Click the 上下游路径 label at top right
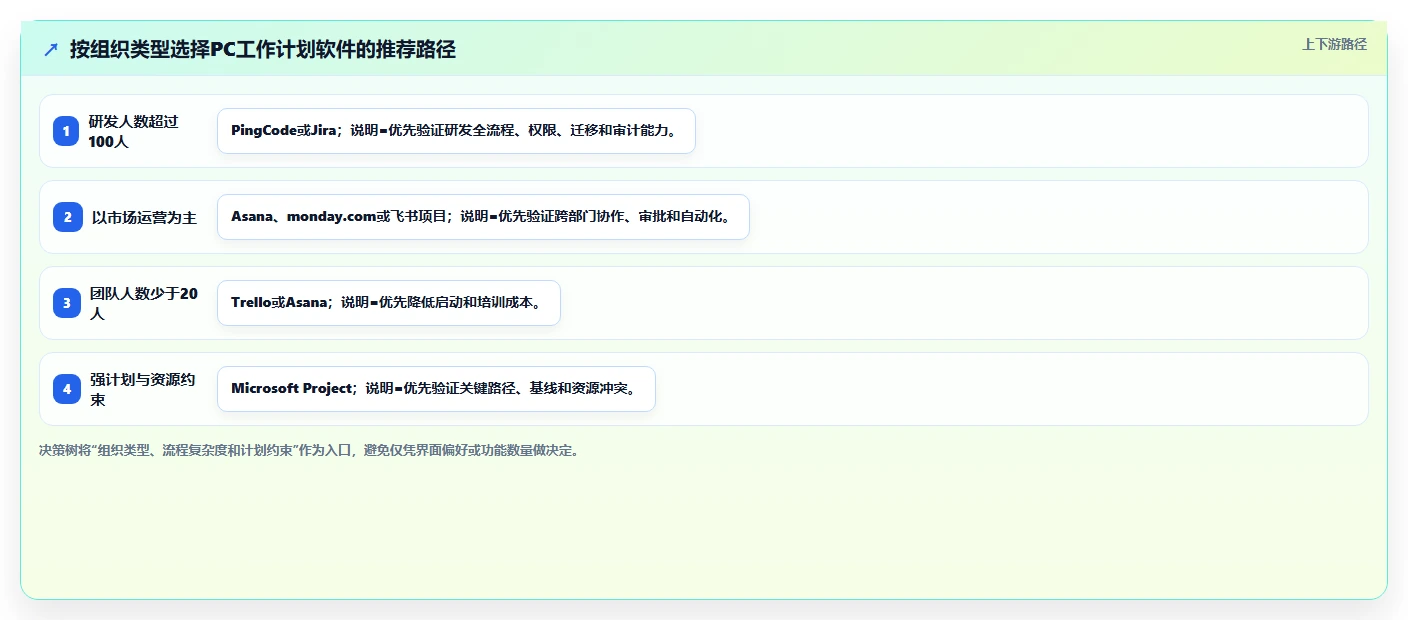The width and height of the screenshot is (1408, 620). pyautogui.click(x=1334, y=44)
